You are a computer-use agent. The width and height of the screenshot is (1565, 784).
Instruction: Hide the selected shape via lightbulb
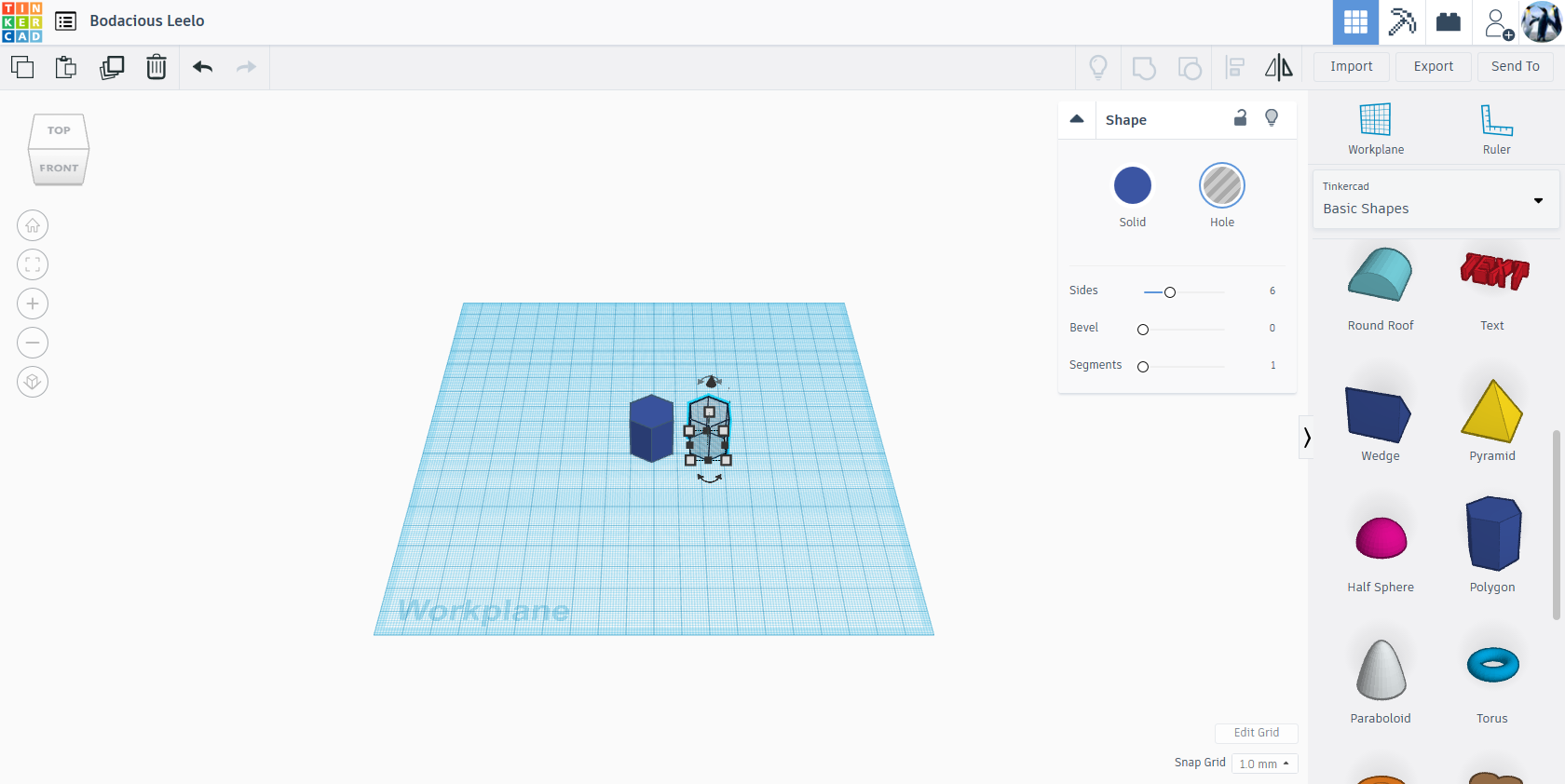coord(1272,117)
